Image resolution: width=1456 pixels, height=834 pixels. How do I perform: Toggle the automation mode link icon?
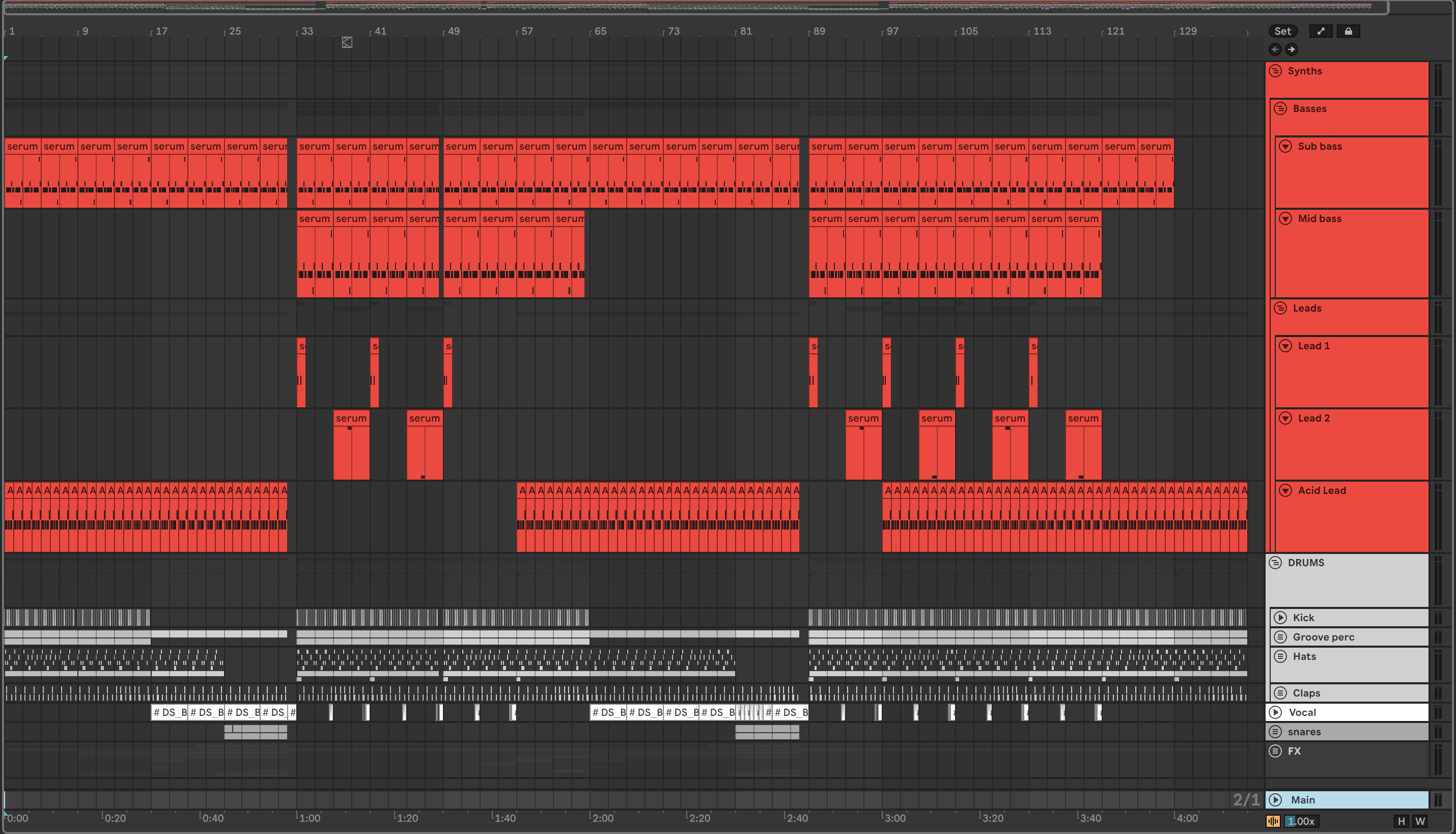[x=1321, y=32]
